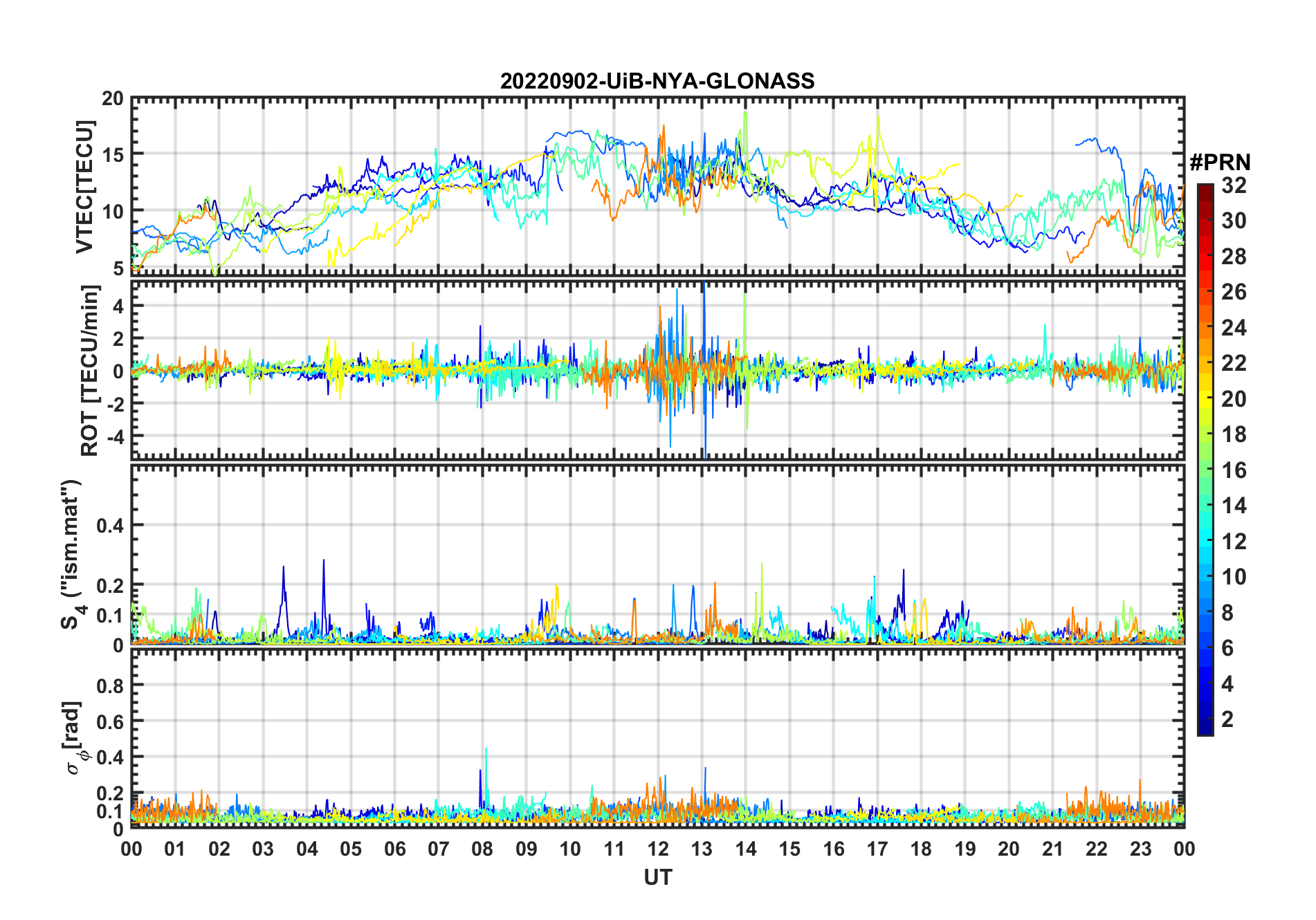The height and width of the screenshot is (920, 1316).
Task: Click inside the sigma-phi plot panel
Action: click(657, 737)
